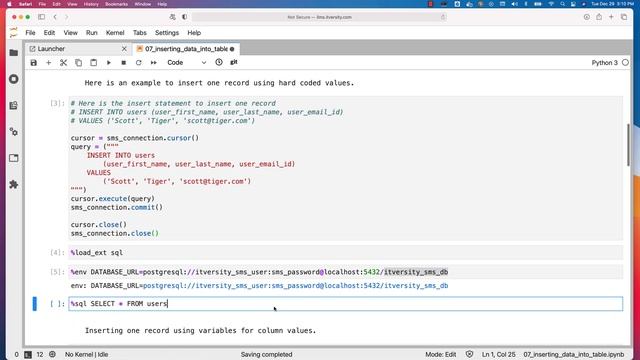The height and width of the screenshot is (360, 640).
Task: Click the INSERT INTO users code cell
Action: pos(346,168)
